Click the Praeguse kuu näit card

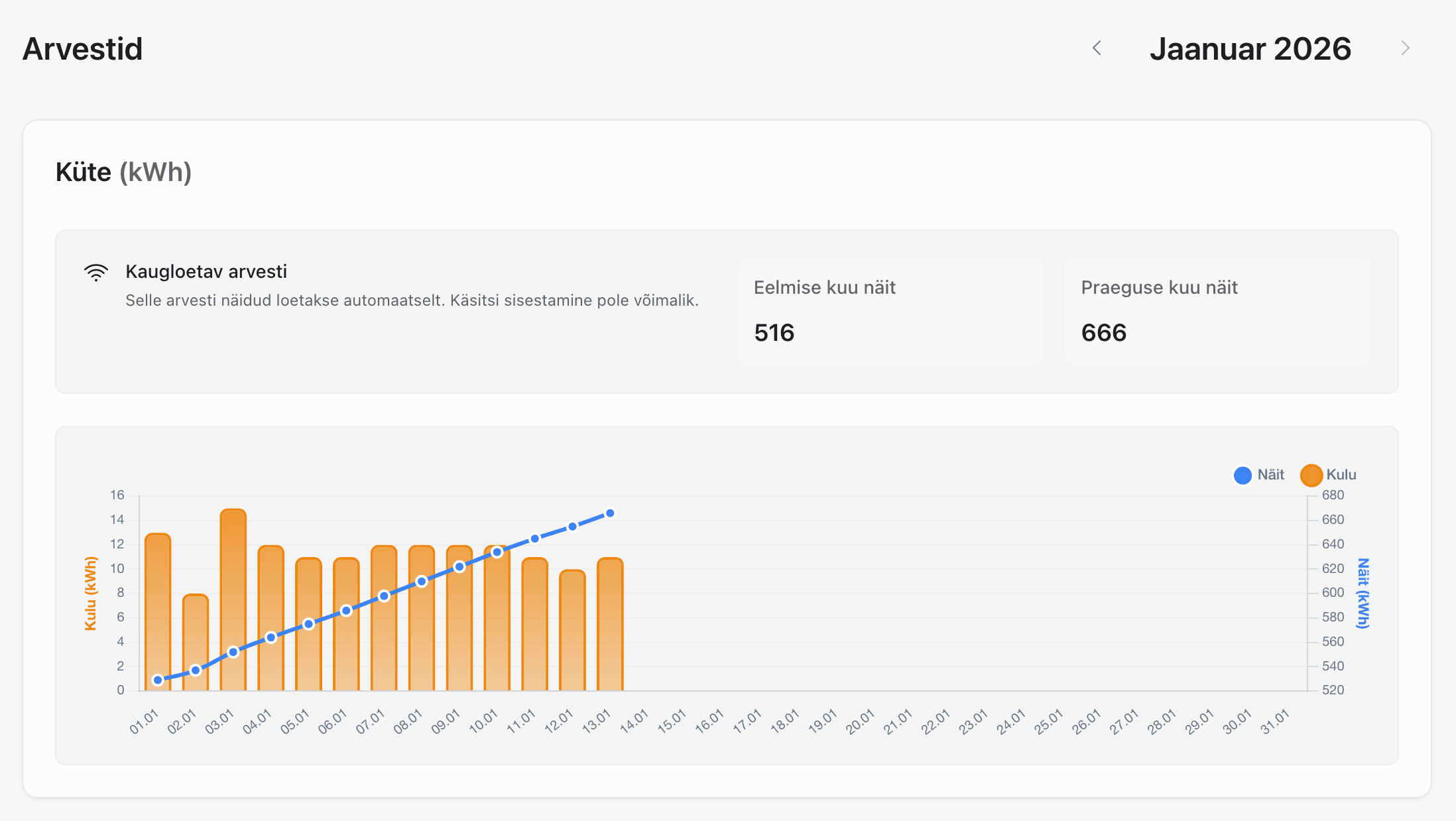(1217, 311)
